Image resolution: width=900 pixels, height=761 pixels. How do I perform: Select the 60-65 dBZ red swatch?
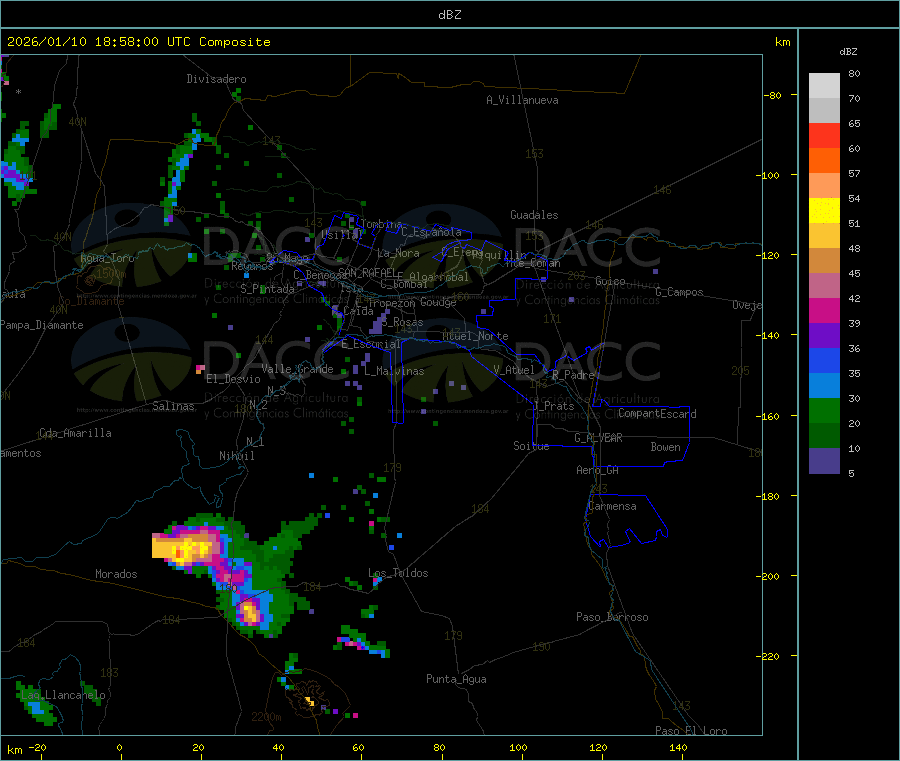point(824,135)
